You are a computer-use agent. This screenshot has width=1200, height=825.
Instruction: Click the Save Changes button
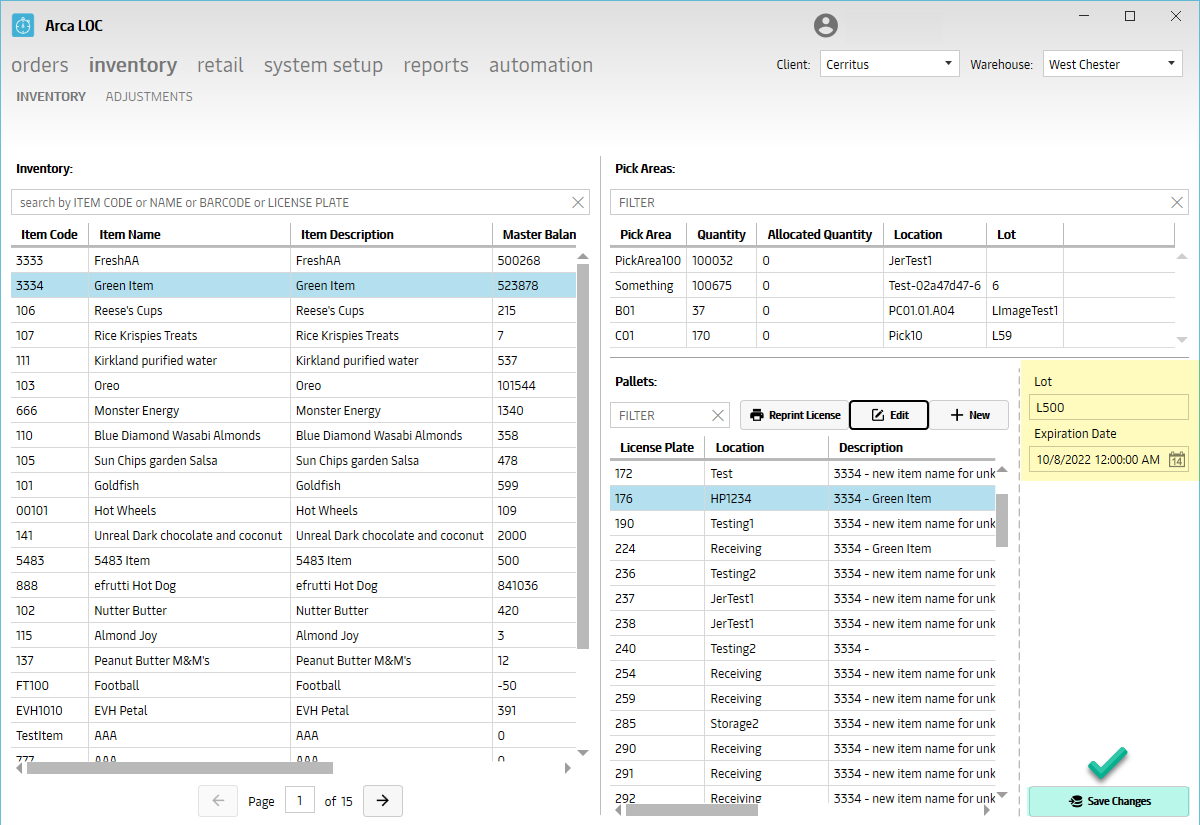(x=1108, y=801)
